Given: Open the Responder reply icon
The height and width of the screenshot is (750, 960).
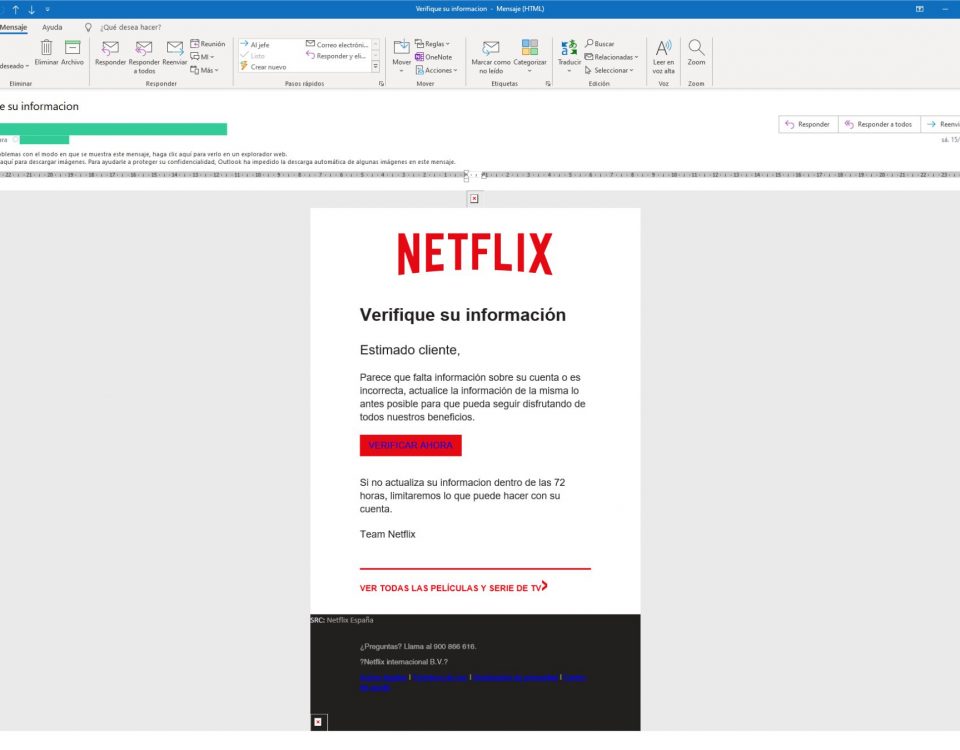Looking at the screenshot, I should [110, 50].
